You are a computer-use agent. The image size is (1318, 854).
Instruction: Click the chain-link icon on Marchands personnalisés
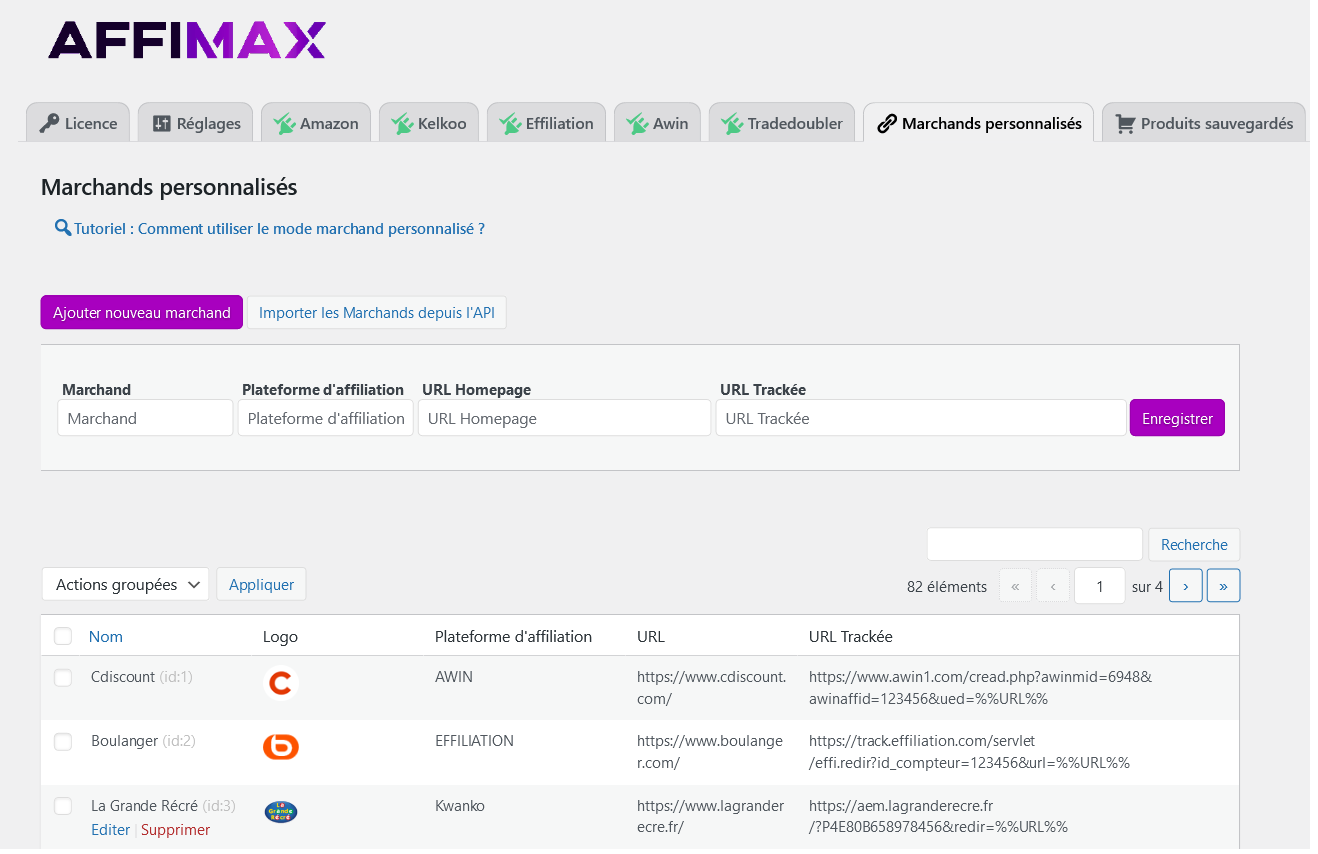click(886, 124)
